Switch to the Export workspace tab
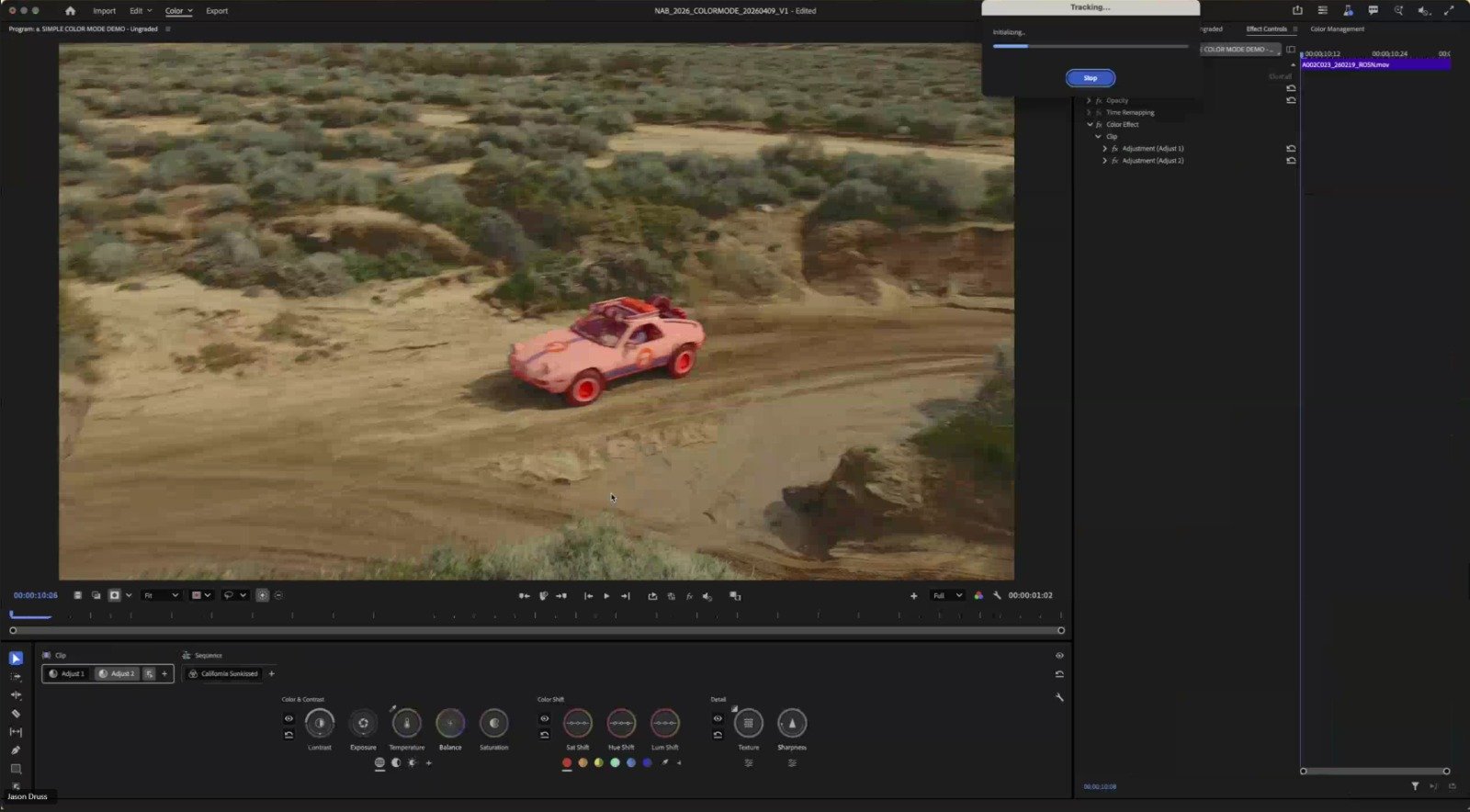1470x812 pixels. pos(217,11)
